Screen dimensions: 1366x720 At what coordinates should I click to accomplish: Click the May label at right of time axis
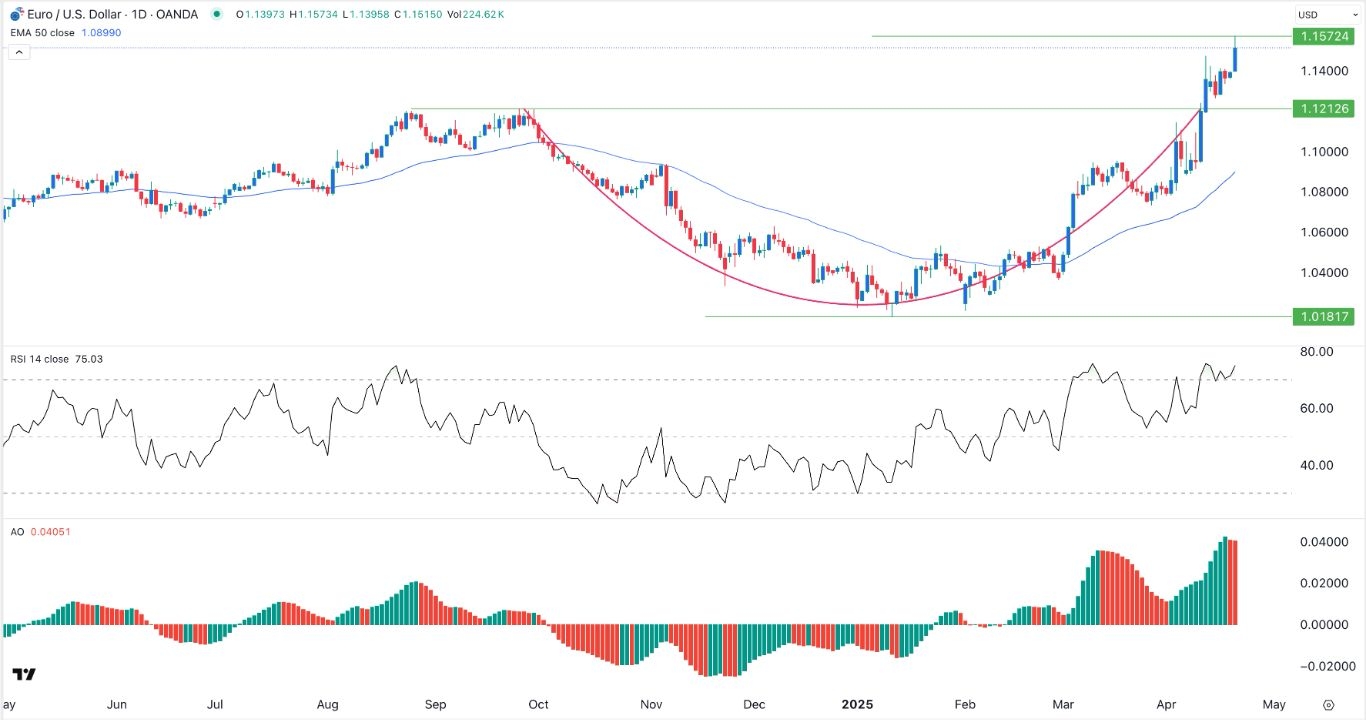1273,704
